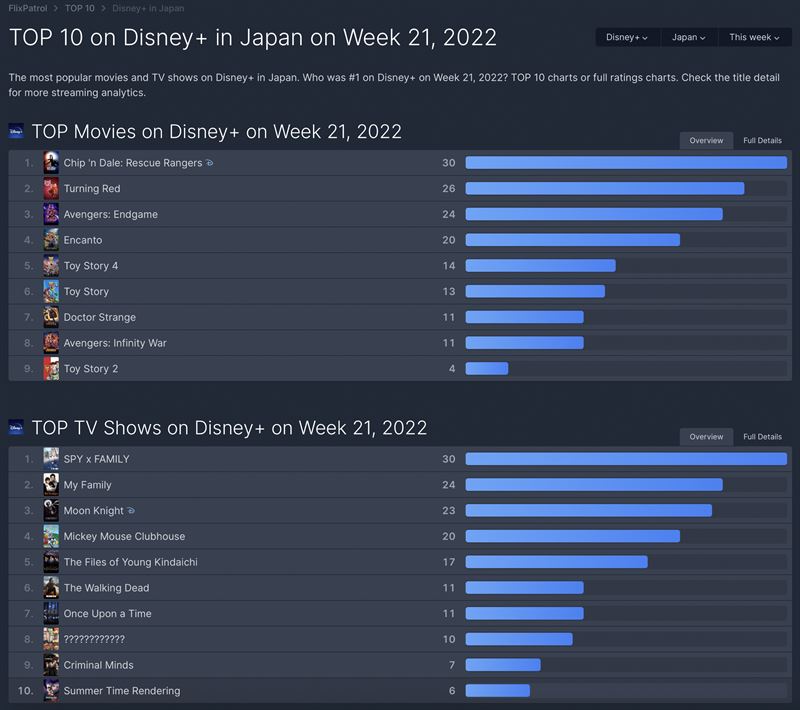Open the Japan country dropdown
800x710 pixels.
coord(688,37)
